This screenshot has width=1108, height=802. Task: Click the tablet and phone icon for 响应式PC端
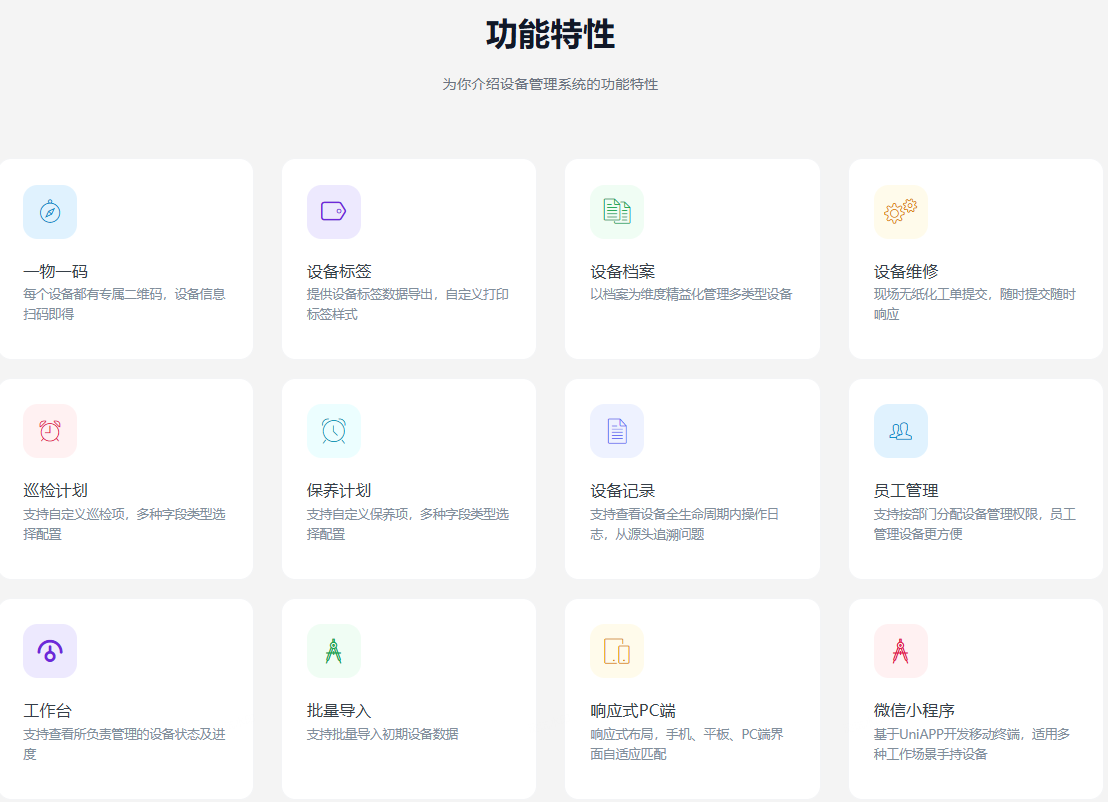(617, 651)
